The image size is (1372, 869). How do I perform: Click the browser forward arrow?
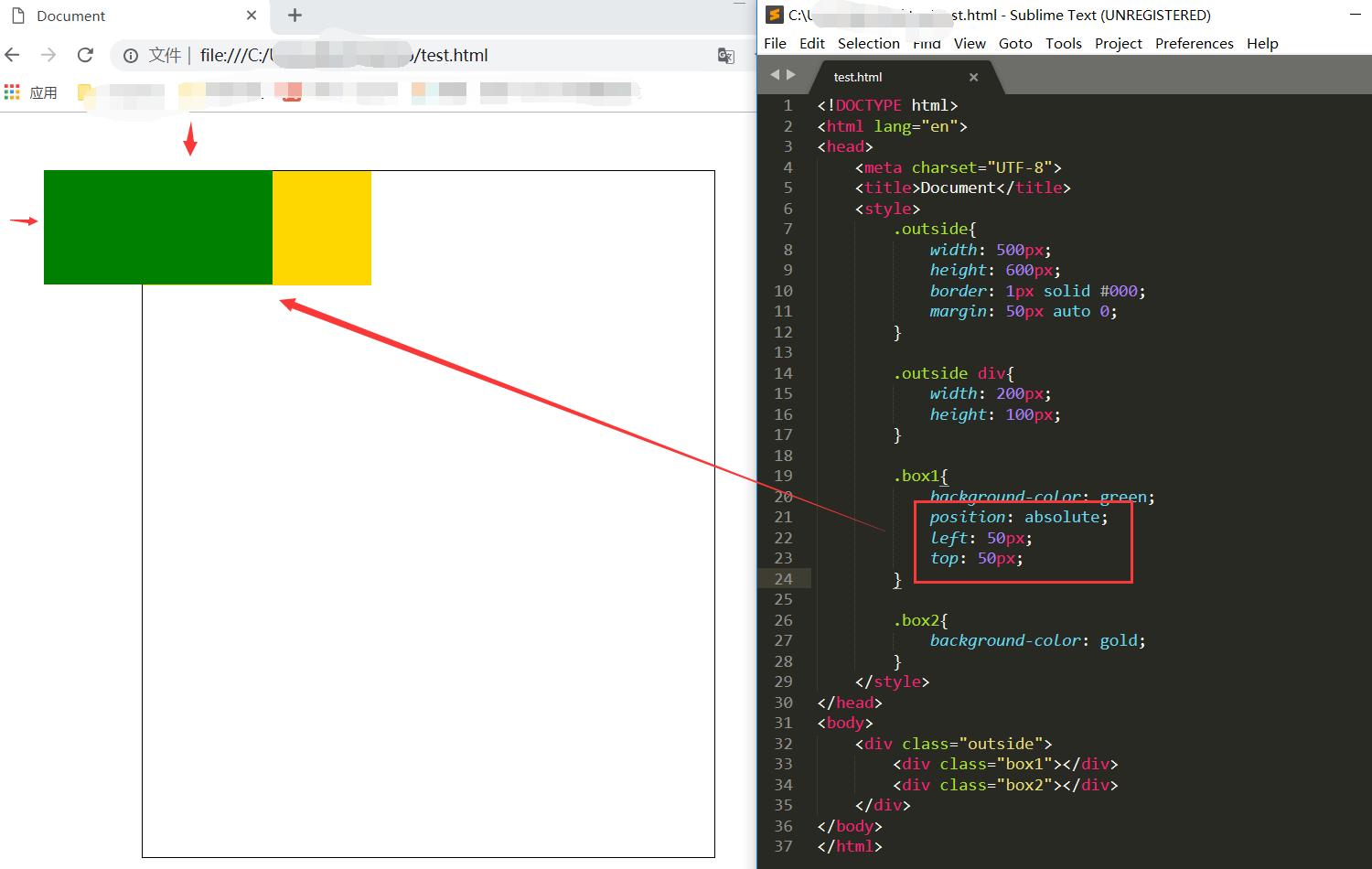[48, 55]
